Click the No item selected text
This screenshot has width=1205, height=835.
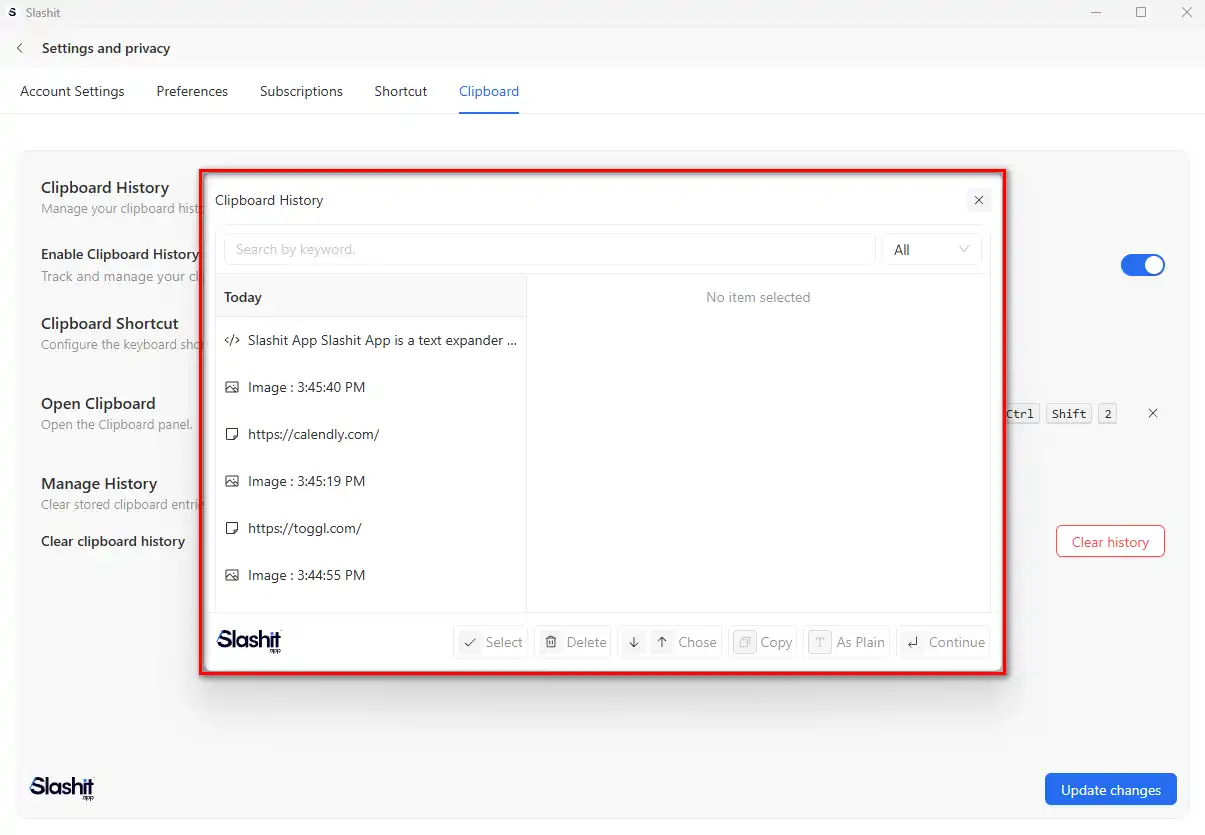pyautogui.click(x=758, y=297)
